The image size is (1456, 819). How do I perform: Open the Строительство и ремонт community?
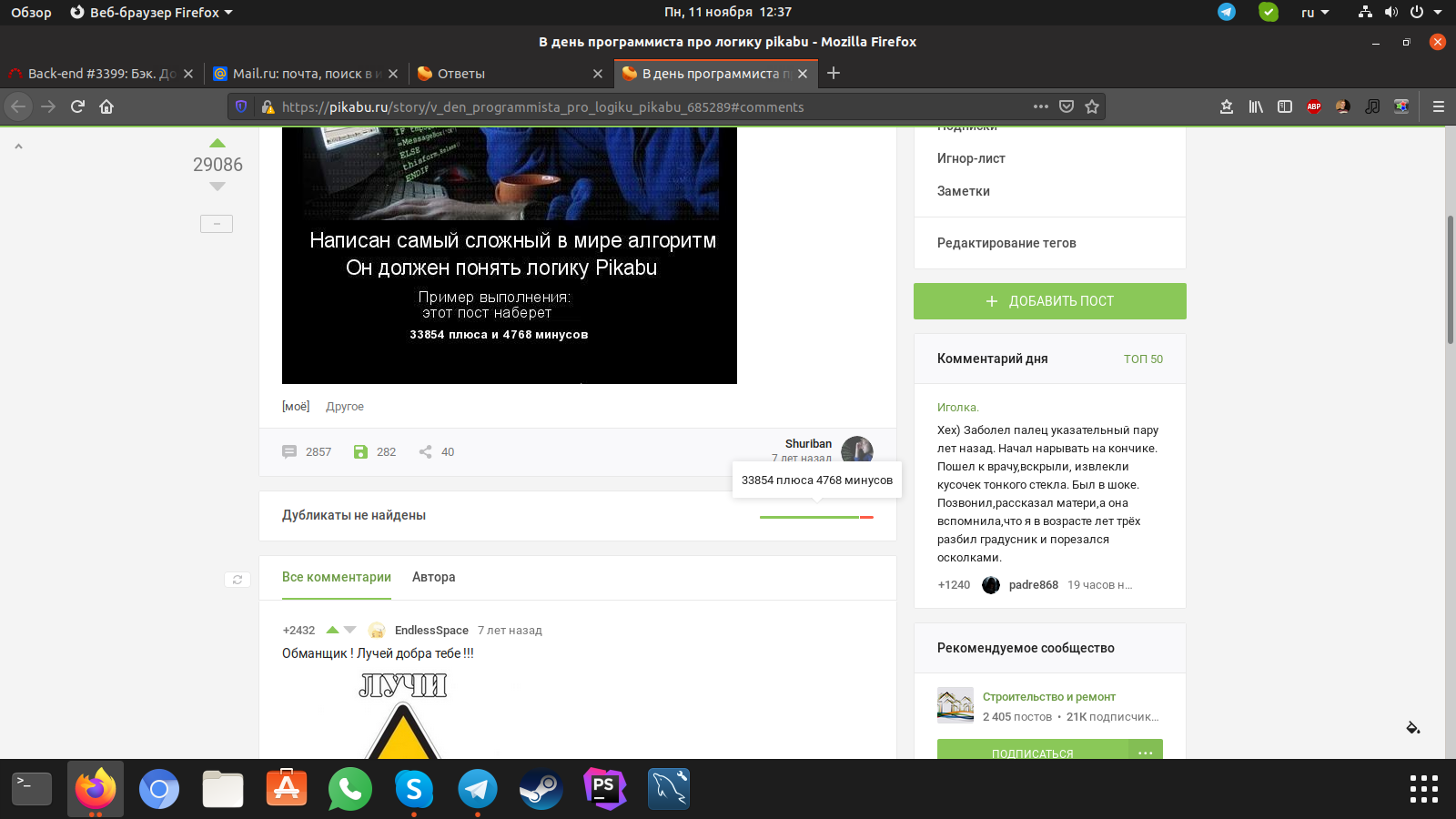(x=1048, y=696)
